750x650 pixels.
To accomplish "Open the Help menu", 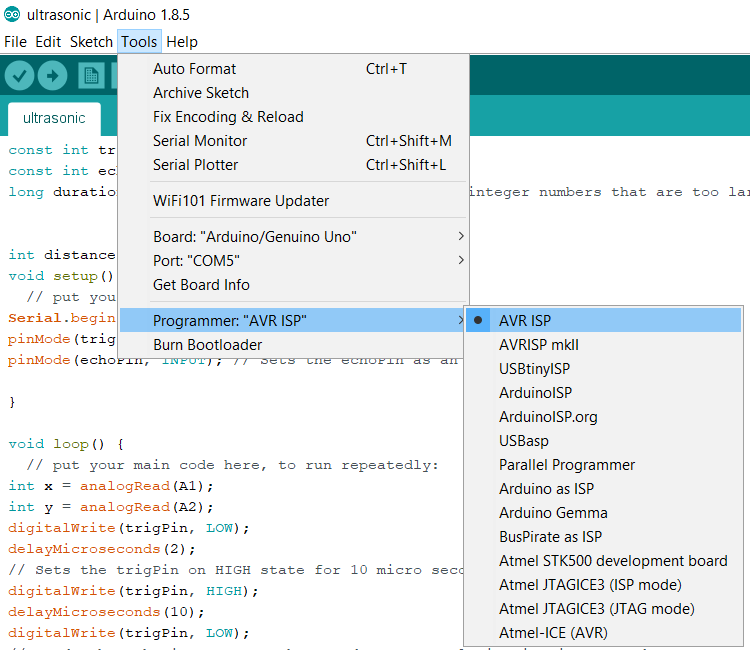I will pyautogui.click(x=182, y=42).
